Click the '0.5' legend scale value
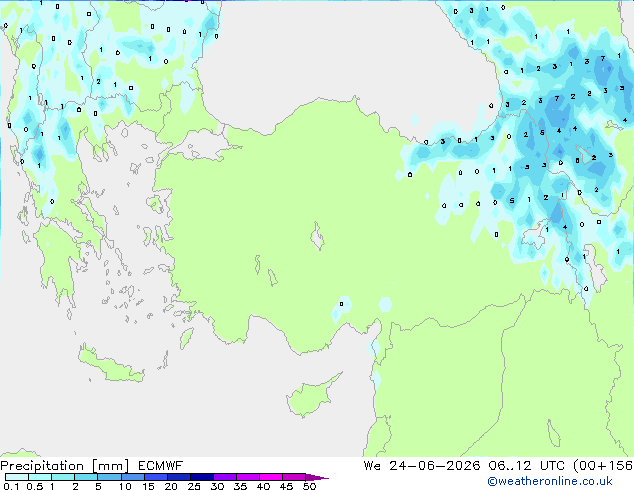 click(x=34, y=486)
